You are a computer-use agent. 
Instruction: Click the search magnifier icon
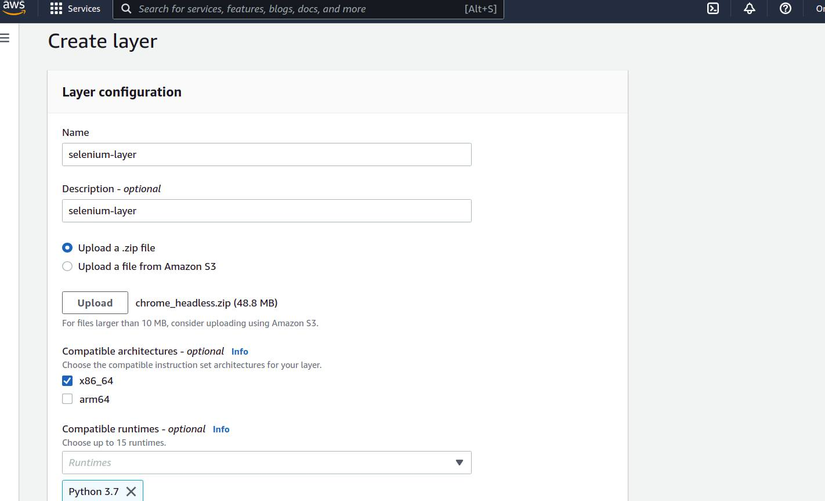point(126,9)
